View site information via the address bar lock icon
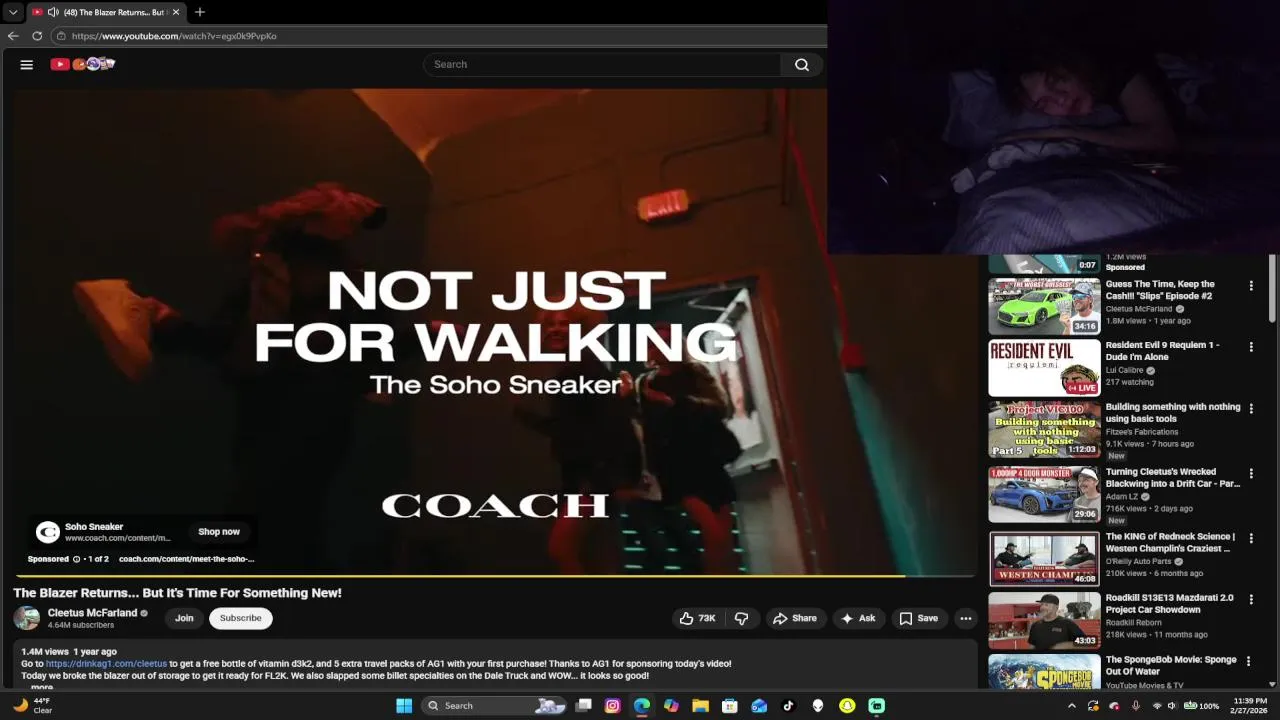Image resolution: width=1280 pixels, height=720 pixels. tap(61, 36)
